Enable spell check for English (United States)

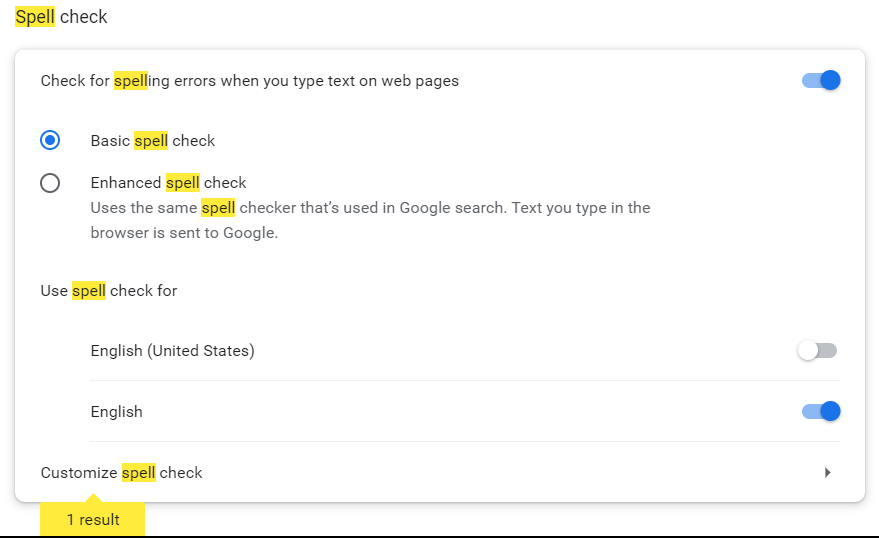tap(817, 351)
